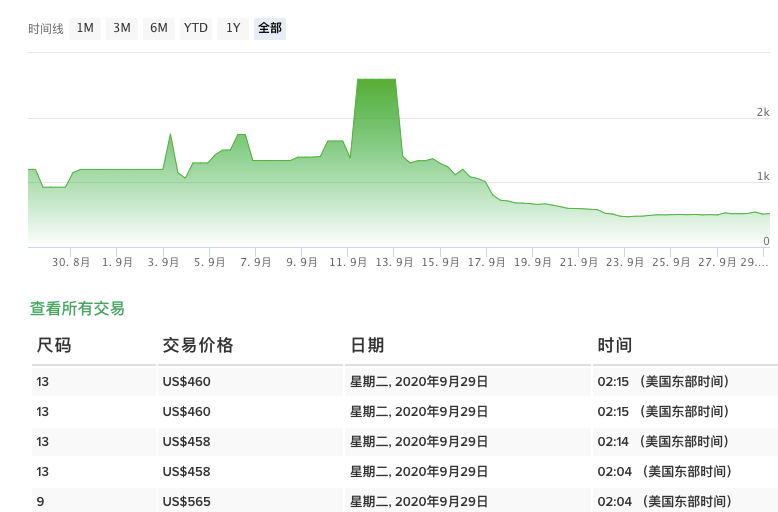Select the US$565 size 9 transaction
778x512 pixels.
coord(186,501)
